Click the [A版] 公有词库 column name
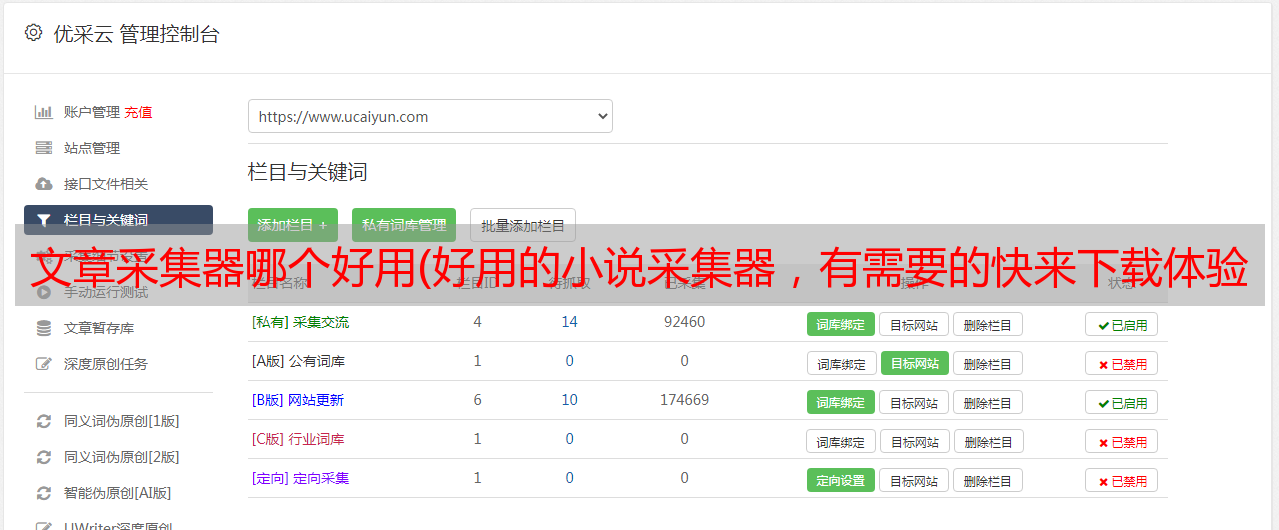The image size is (1279, 530). click(298, 361)
